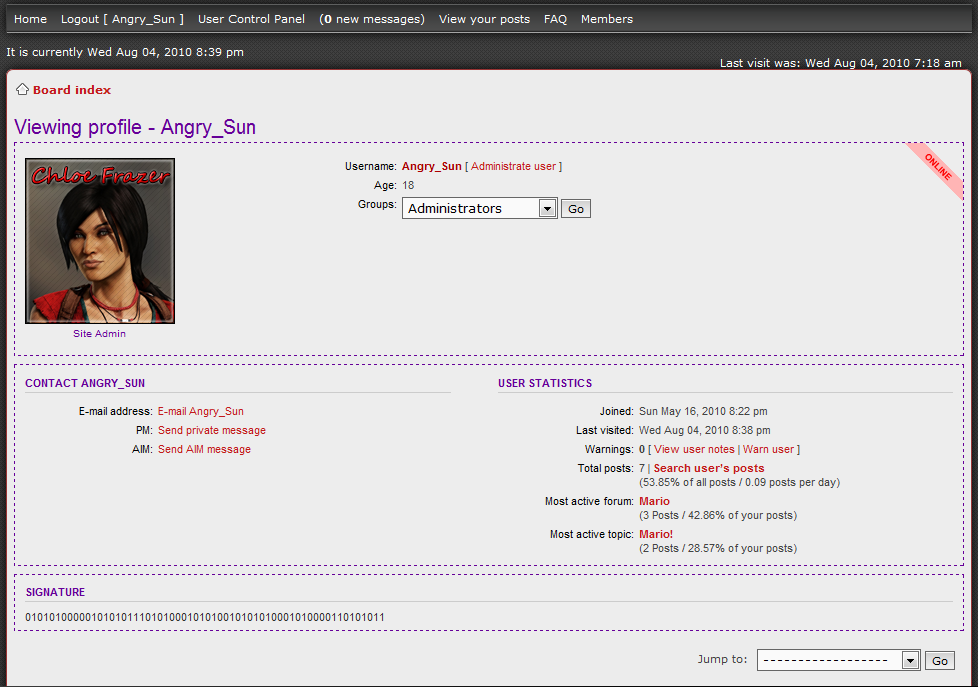Open the Groups dropdown showing Administrators

coord(479,209)
